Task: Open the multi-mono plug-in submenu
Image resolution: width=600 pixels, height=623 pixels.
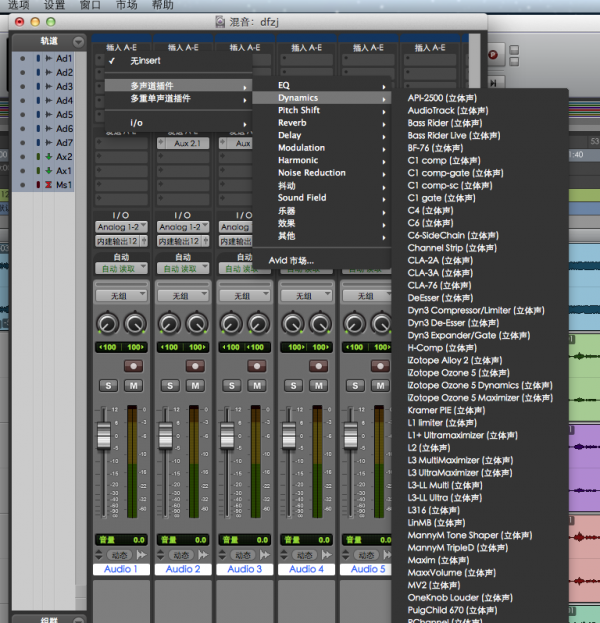Action: [178, 99]
